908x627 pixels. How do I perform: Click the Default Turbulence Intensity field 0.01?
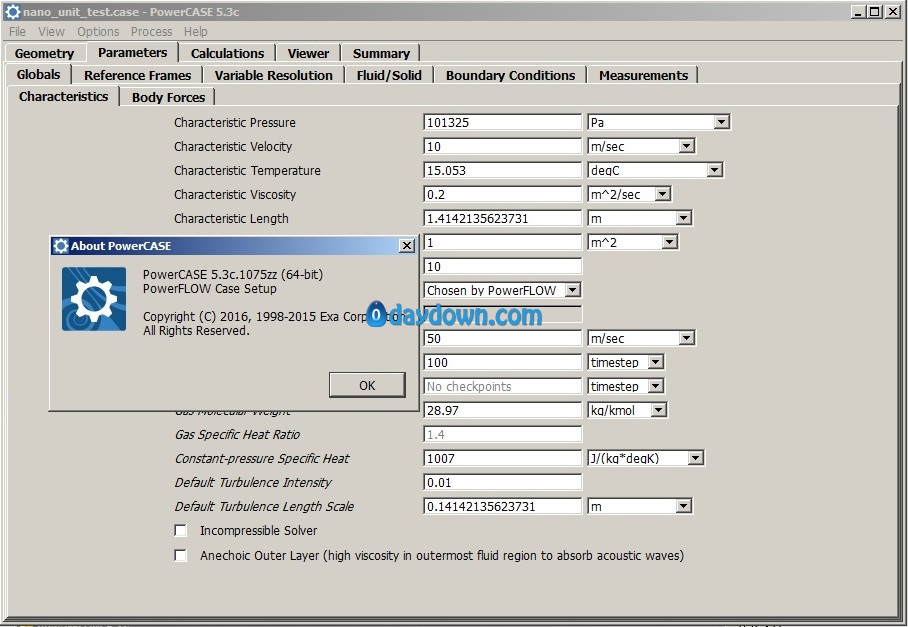point(502,482)
